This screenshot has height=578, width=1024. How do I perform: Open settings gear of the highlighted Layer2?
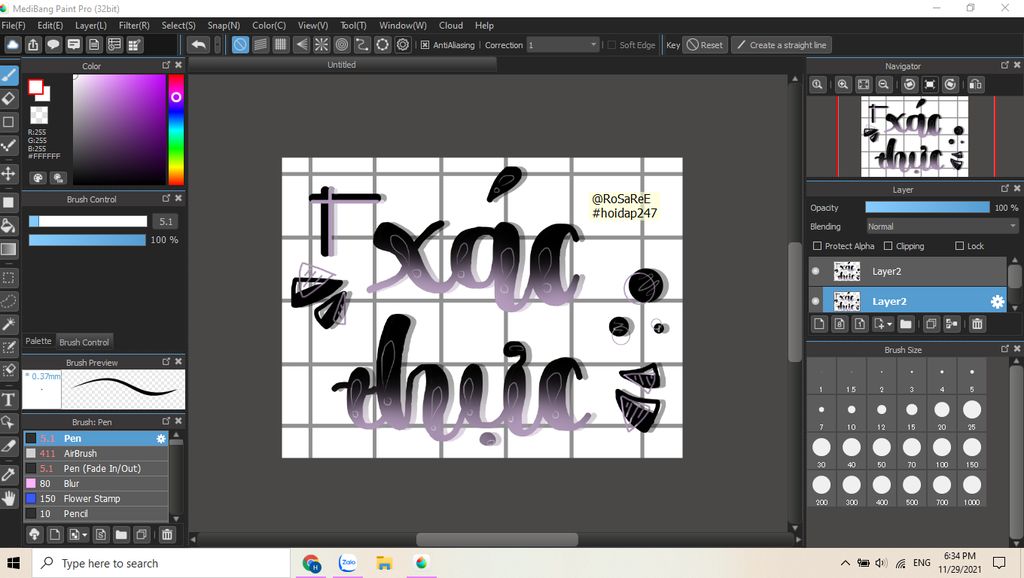997,302
